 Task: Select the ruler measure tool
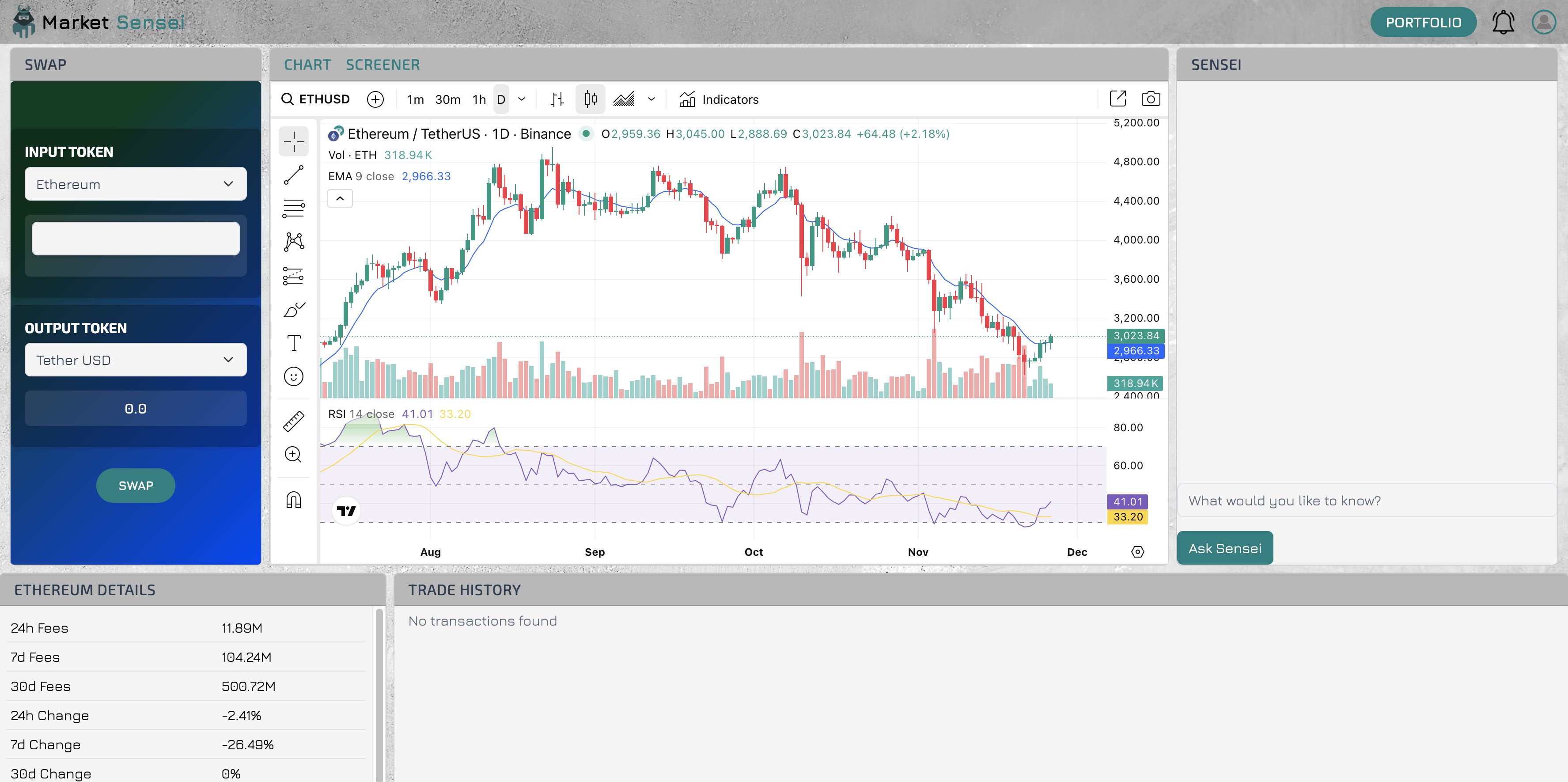coord(293,421)
